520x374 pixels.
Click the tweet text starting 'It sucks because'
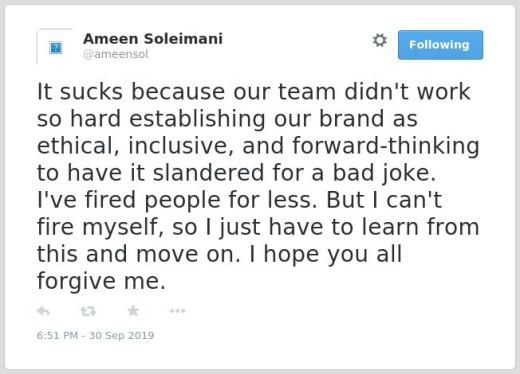coord(258,186)
